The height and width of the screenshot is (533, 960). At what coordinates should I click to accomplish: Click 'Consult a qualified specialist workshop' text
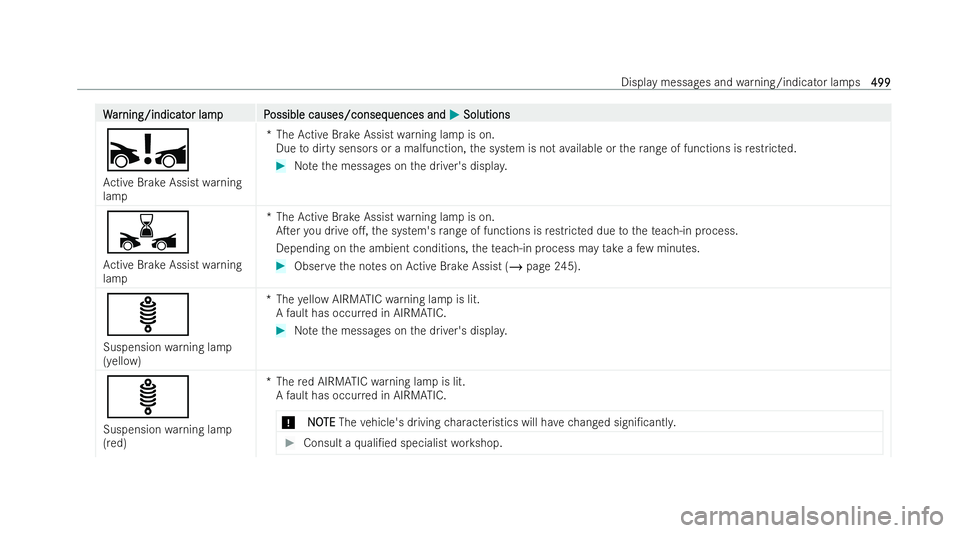point(403,443)
